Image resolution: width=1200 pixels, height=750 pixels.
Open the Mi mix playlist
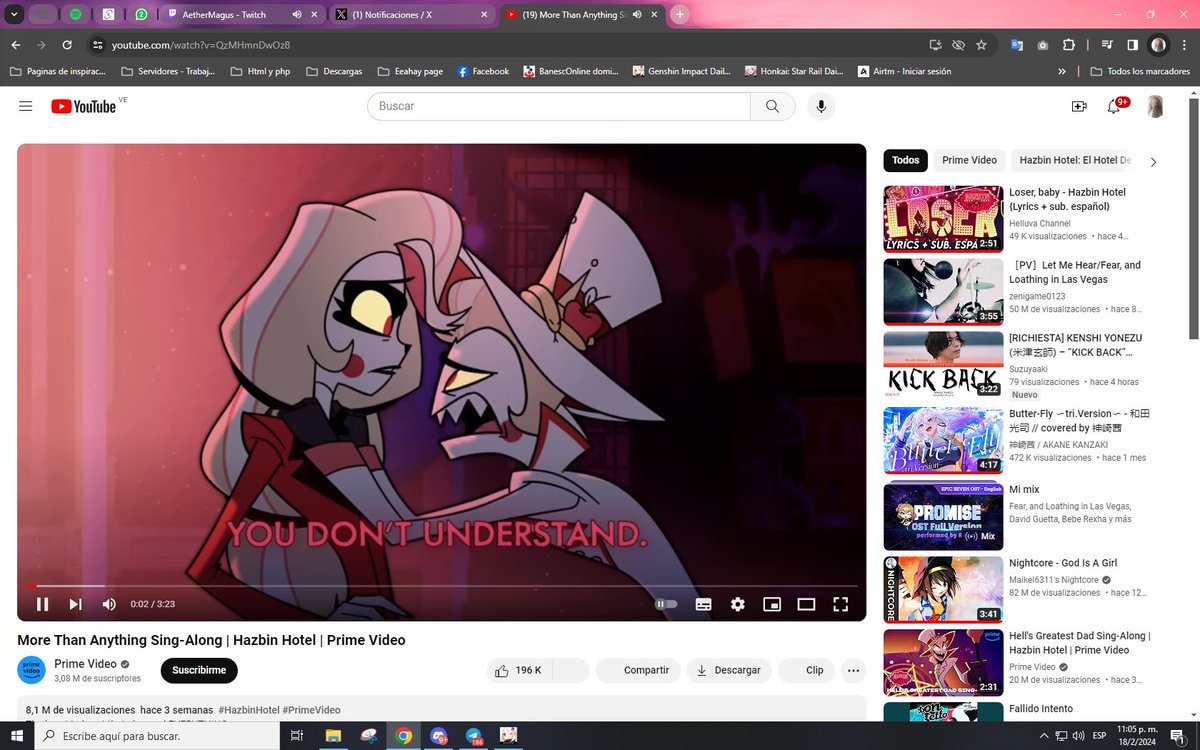[1024, 489]
